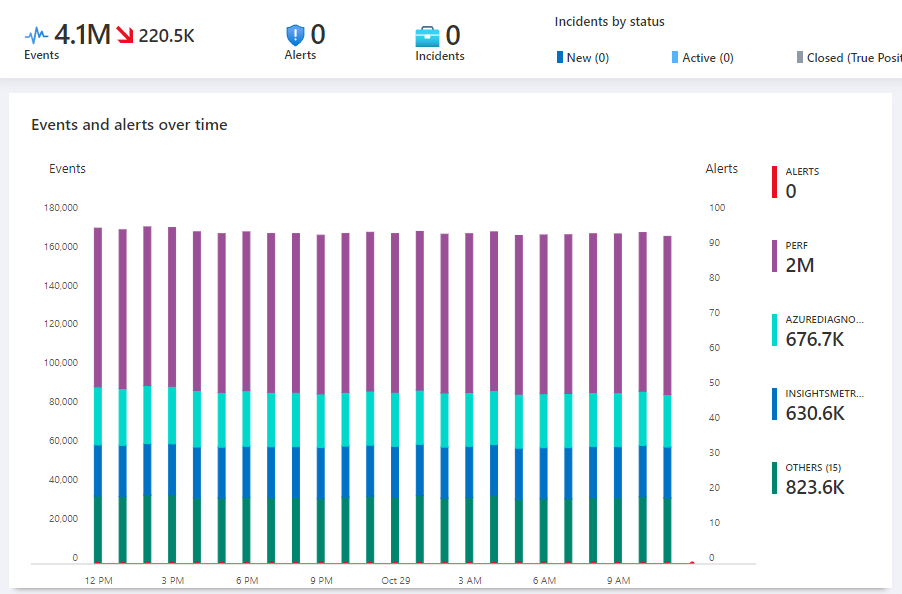Image resolution: width=902 pixels, height=594 pixels.
Task: Select the OTHERS (15) legend entry
Action: click(816, 478)
